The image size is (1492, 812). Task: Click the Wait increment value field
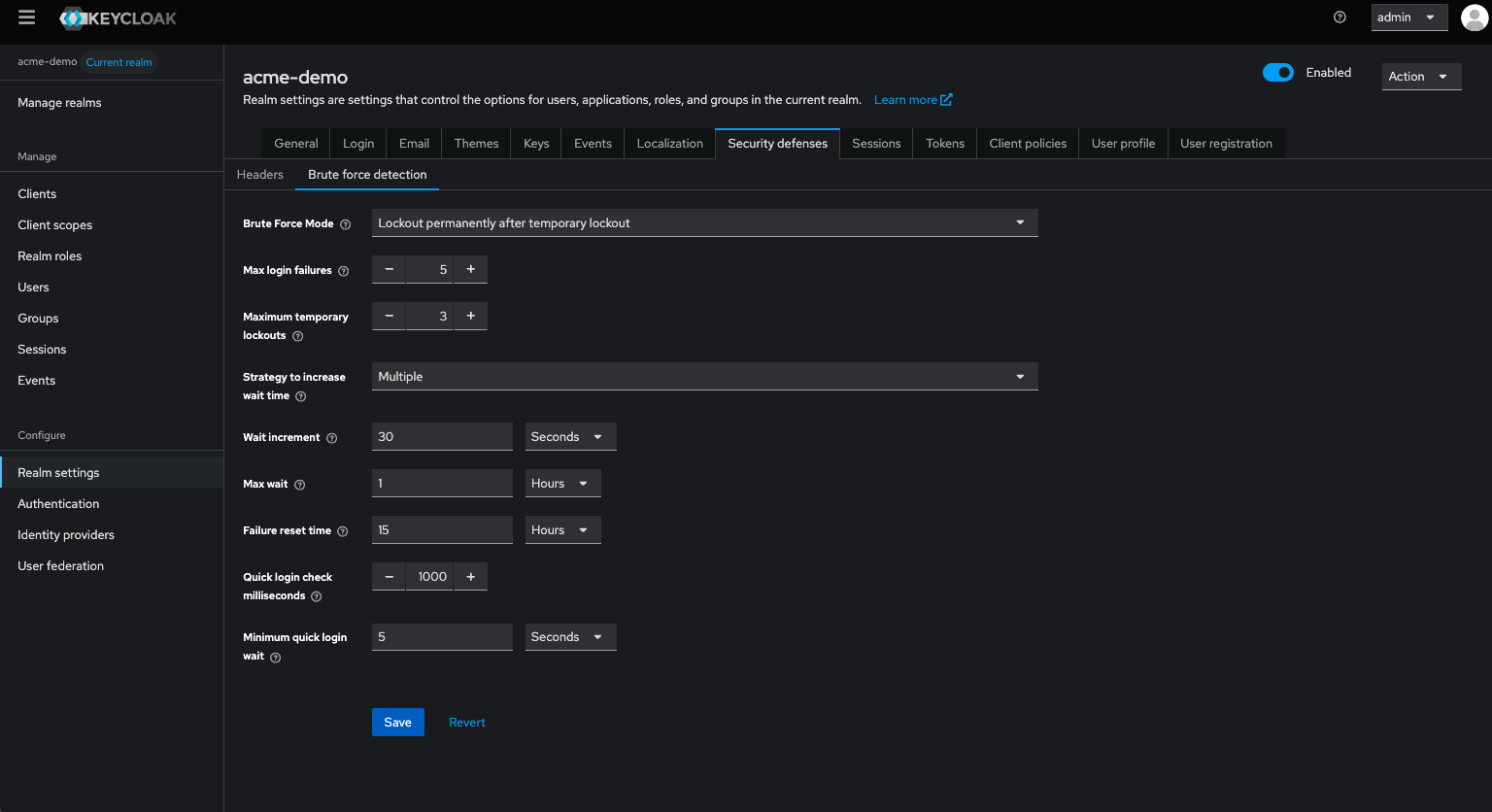[442, 436]
